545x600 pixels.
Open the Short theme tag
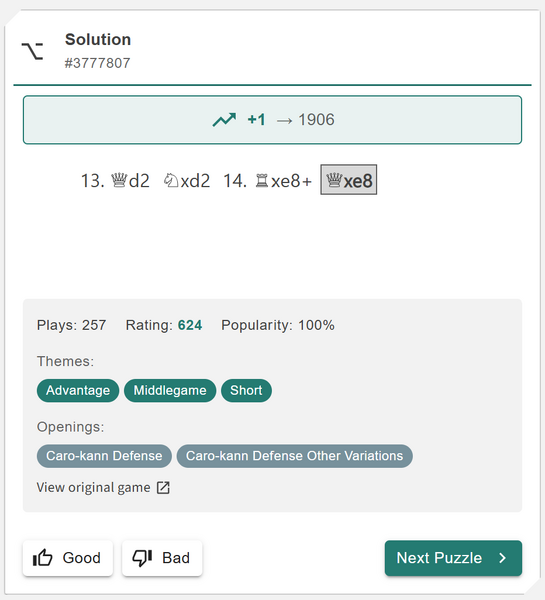246,390
